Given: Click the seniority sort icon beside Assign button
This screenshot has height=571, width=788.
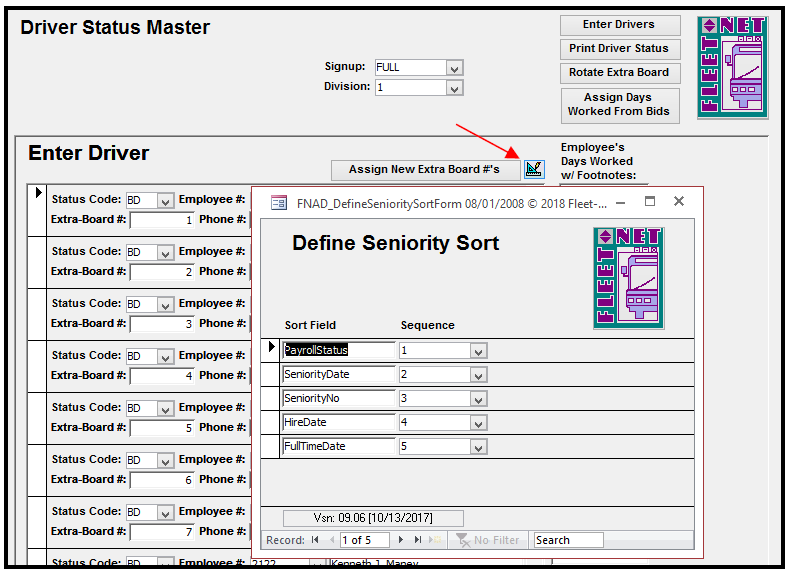Looking at the screenshot, I should coord(534,169).
